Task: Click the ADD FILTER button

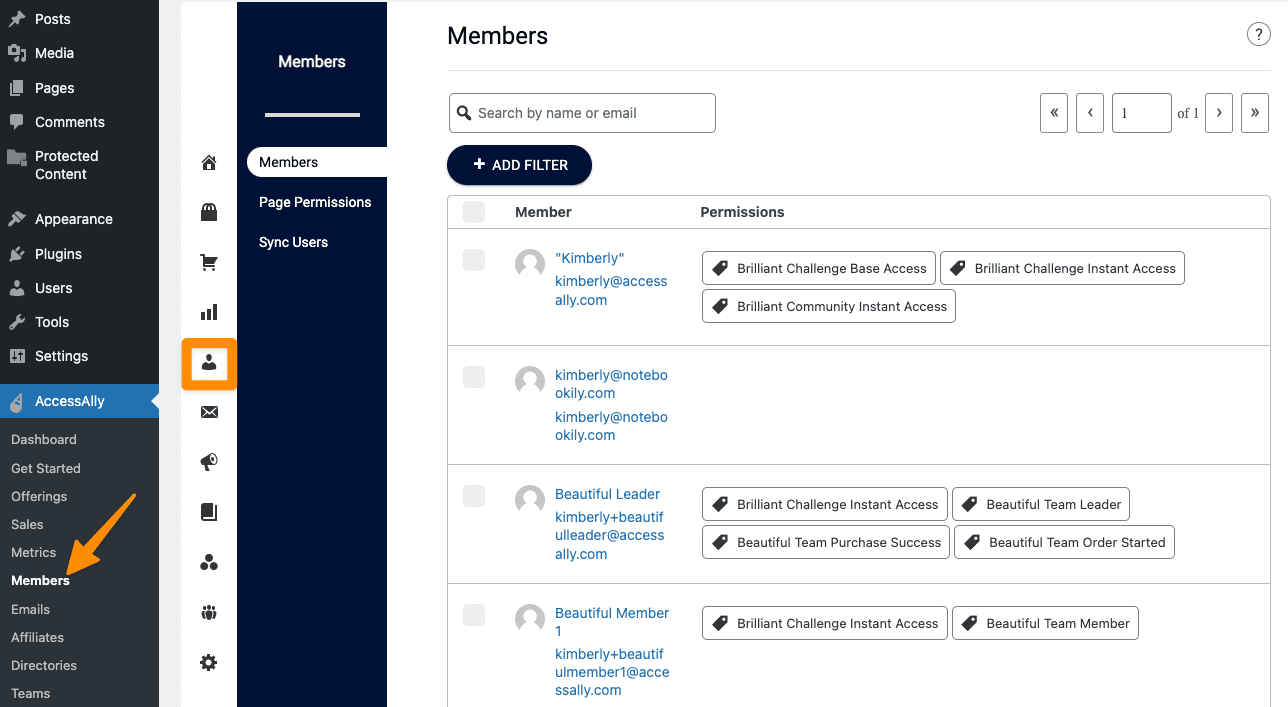Action: pos(519,165)
